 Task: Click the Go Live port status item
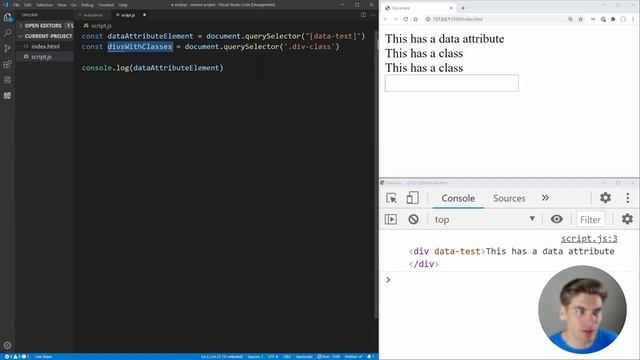tap(329, 357)
